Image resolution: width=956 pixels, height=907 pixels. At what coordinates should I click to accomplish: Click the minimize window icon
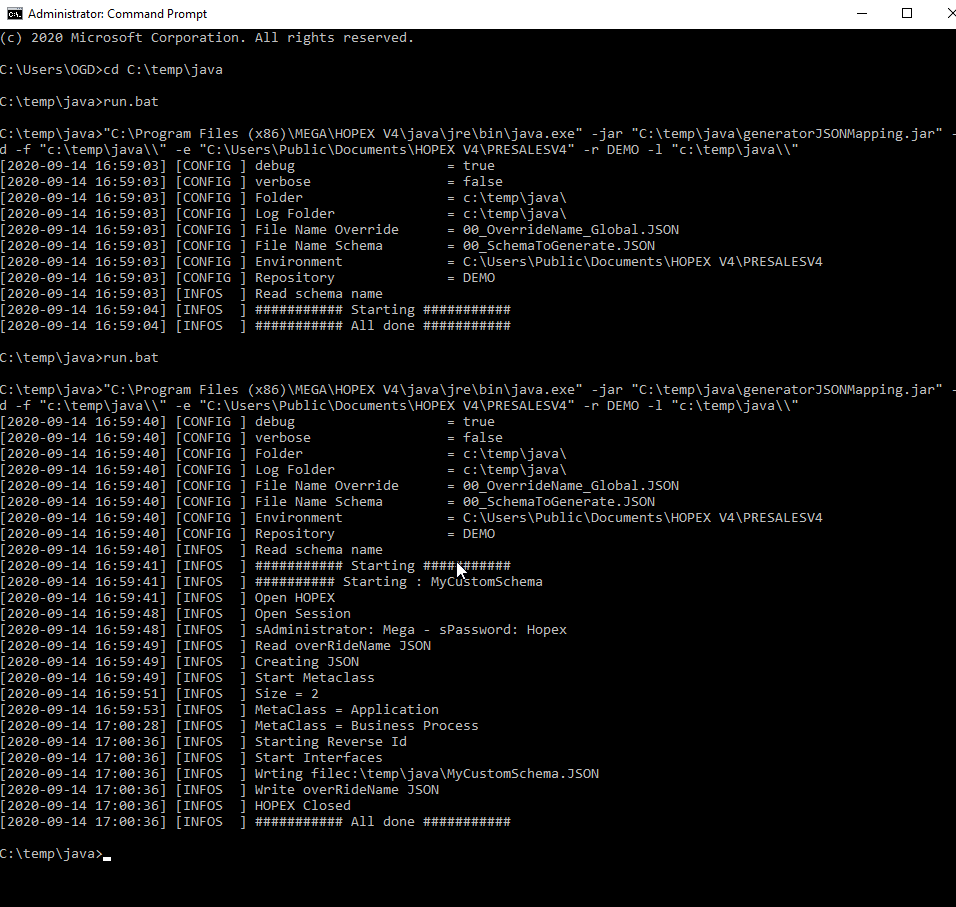coord(861,14)
